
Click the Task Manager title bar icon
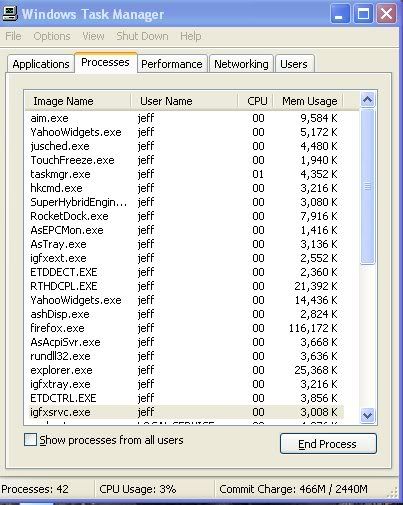pos(10,13)
